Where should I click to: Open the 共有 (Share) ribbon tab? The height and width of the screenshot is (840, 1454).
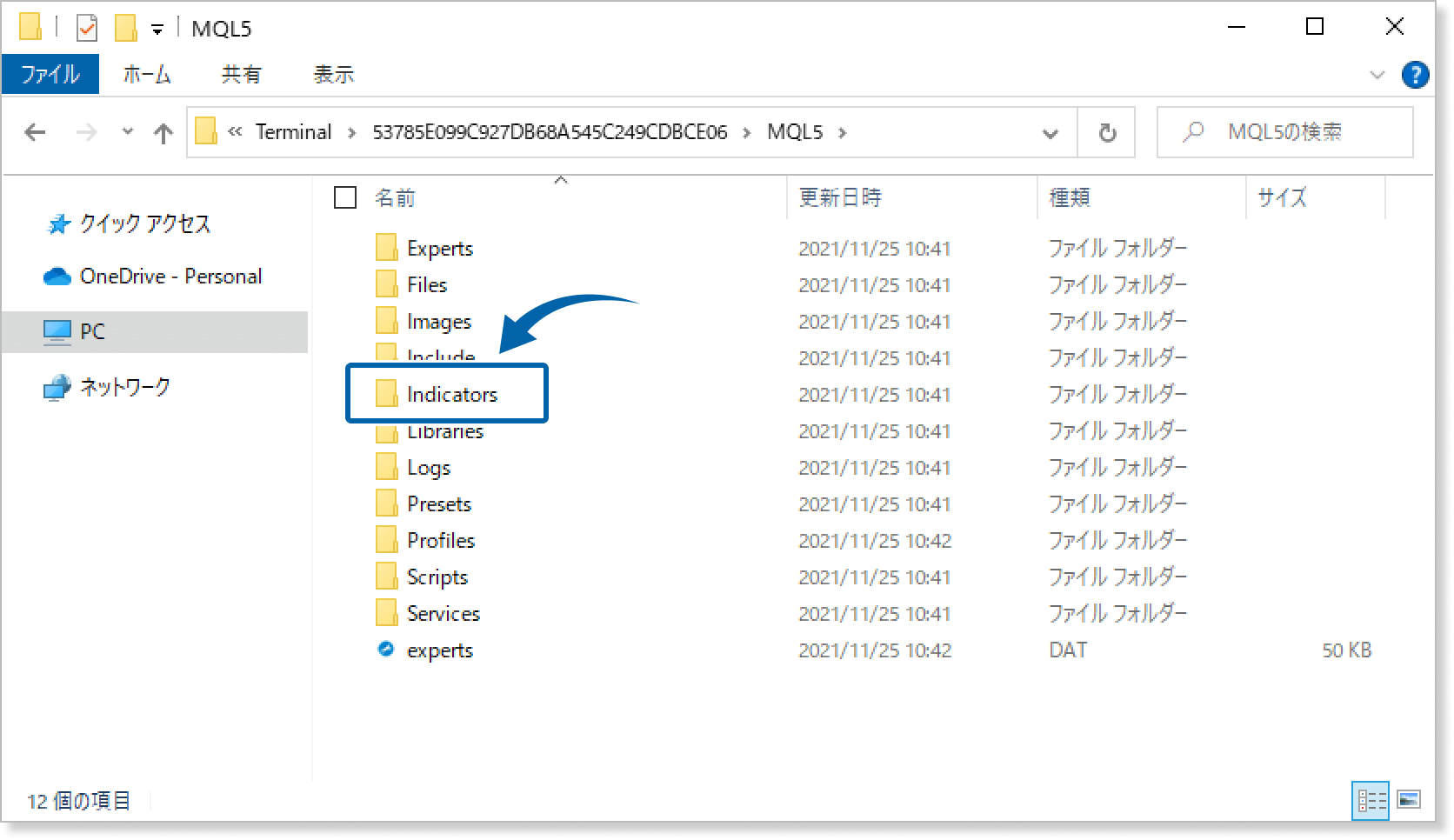[x=241, y=75]
